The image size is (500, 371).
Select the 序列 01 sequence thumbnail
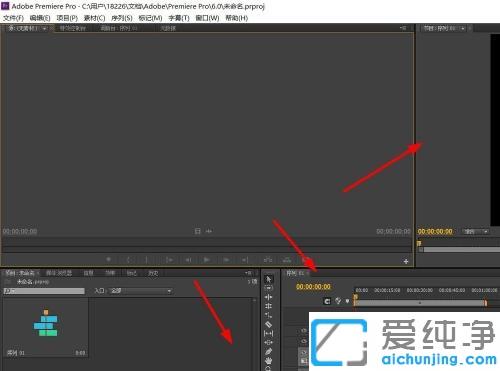pos(46,323)
